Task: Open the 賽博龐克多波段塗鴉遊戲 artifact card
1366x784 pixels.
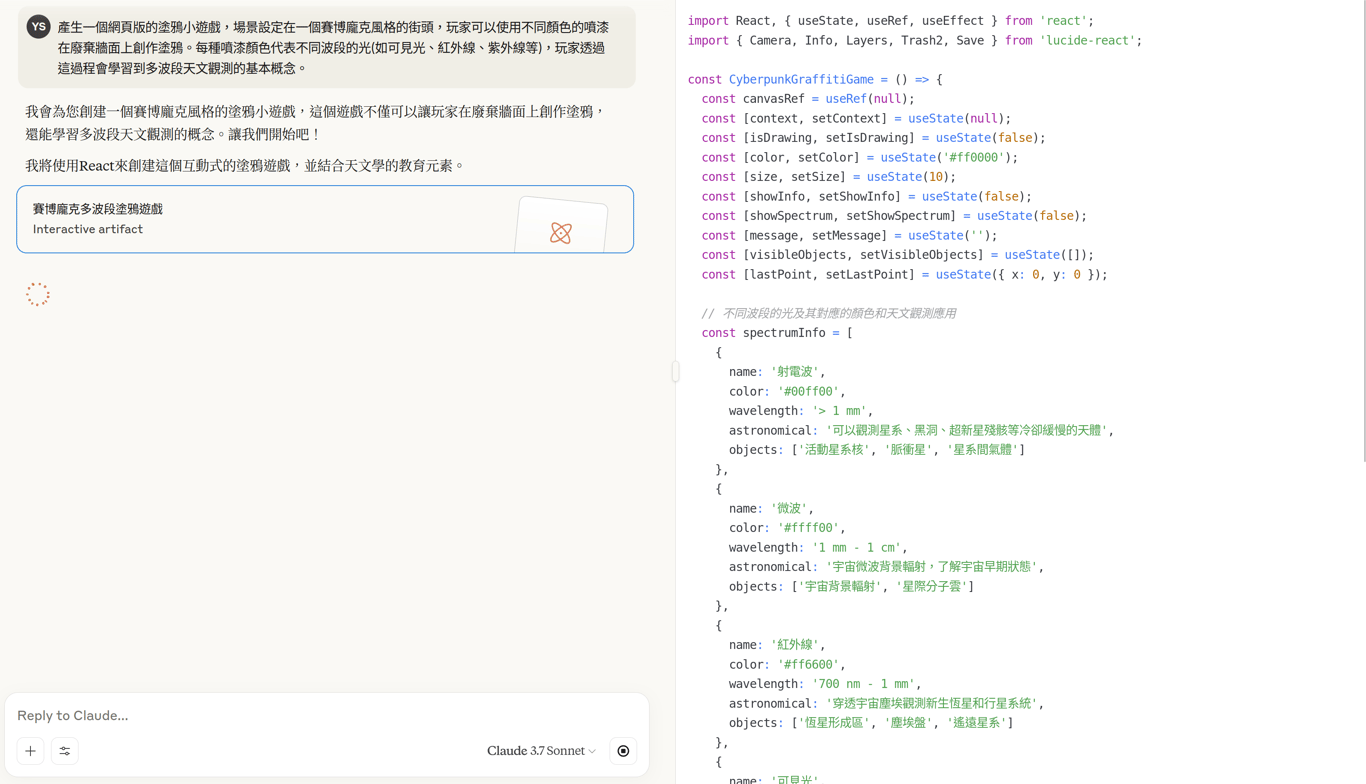Action: point(325,219)
